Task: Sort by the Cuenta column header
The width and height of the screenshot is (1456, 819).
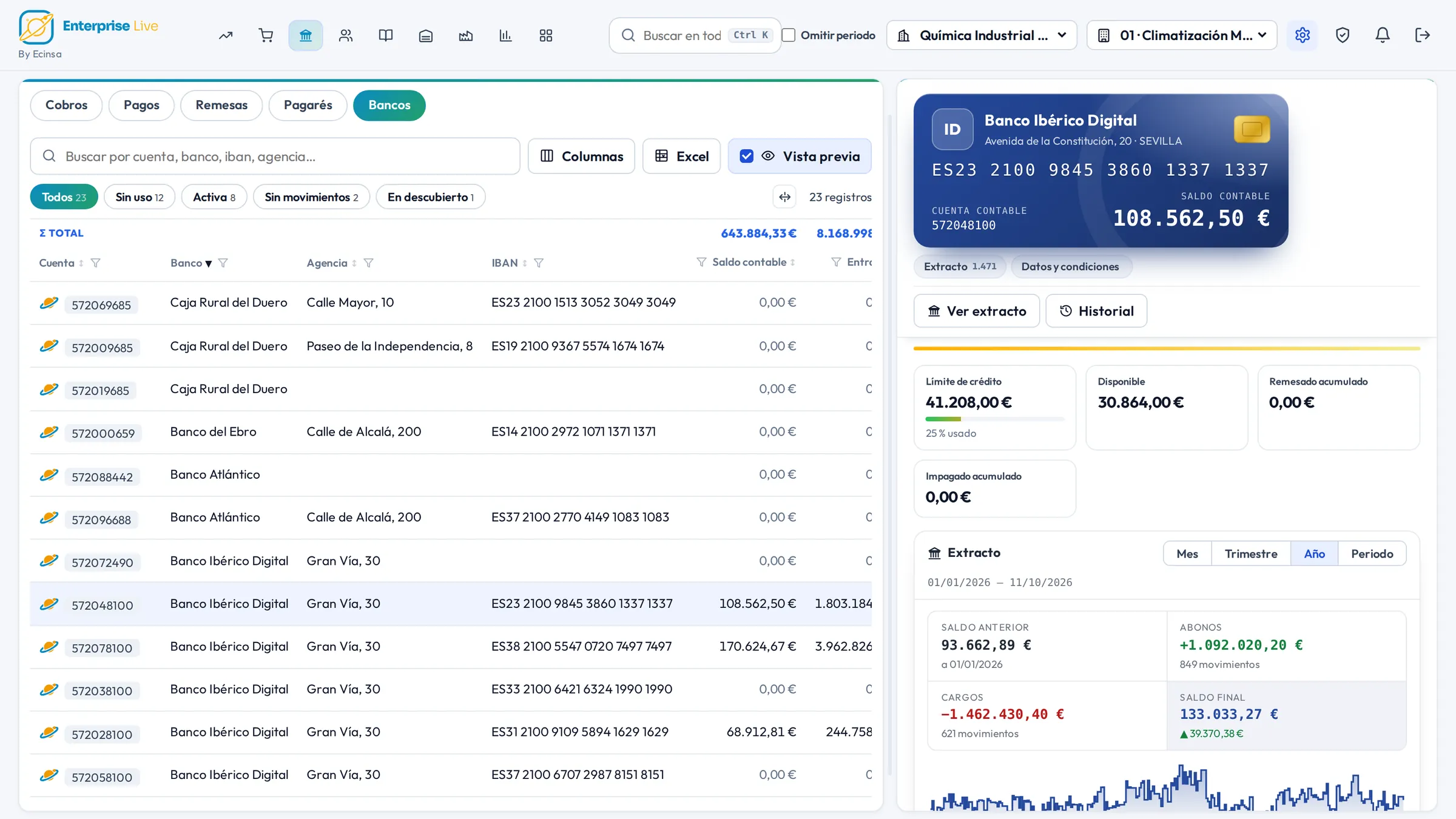Action: point(61,263)
